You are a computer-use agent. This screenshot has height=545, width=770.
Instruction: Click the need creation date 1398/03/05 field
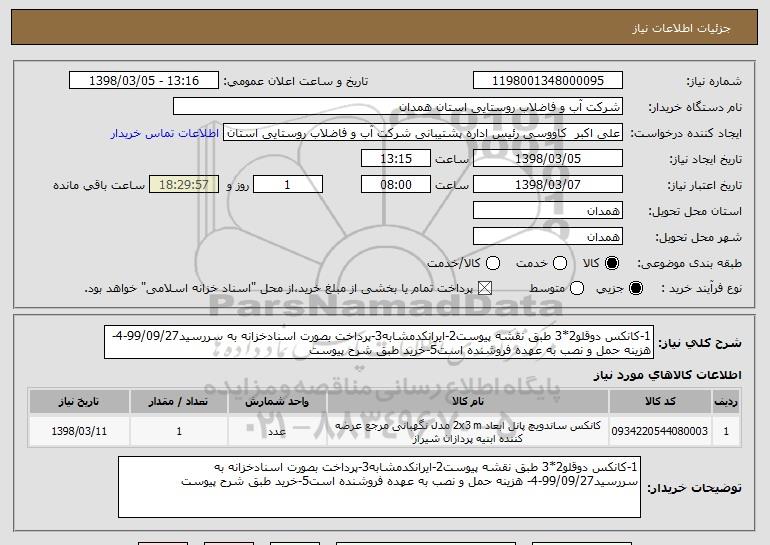click(548, 159)
